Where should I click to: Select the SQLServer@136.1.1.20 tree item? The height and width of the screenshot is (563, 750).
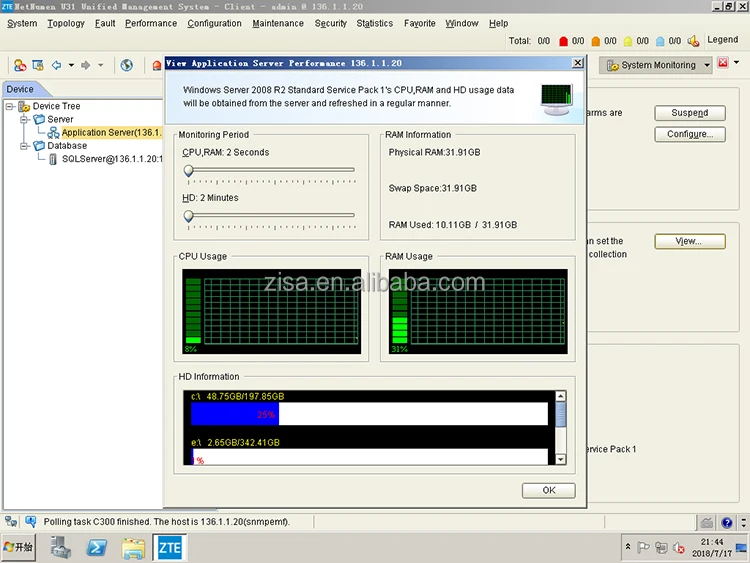tap(112, 158)
